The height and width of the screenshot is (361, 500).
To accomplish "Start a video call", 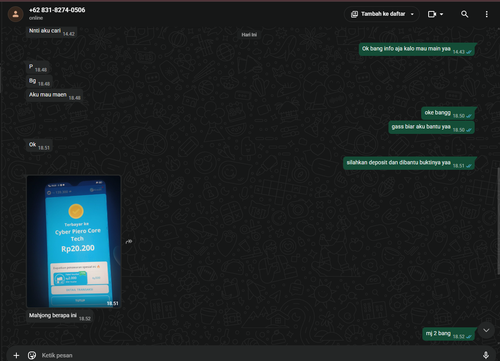I will pos(432,14).
